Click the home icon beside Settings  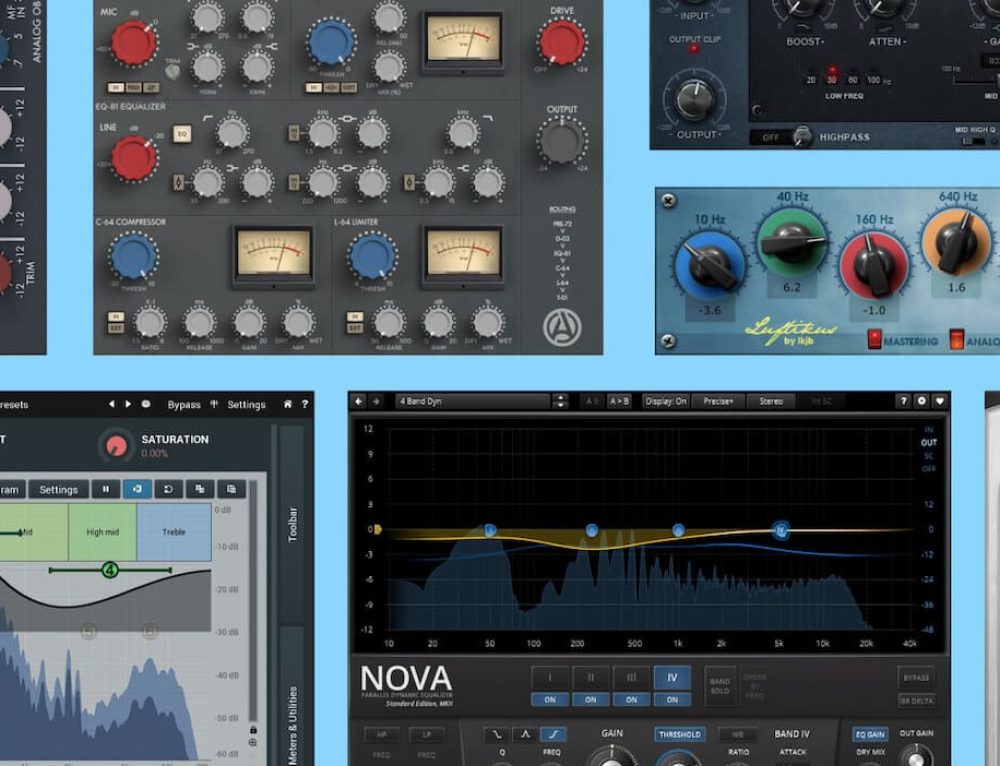(x=288, y=405)
